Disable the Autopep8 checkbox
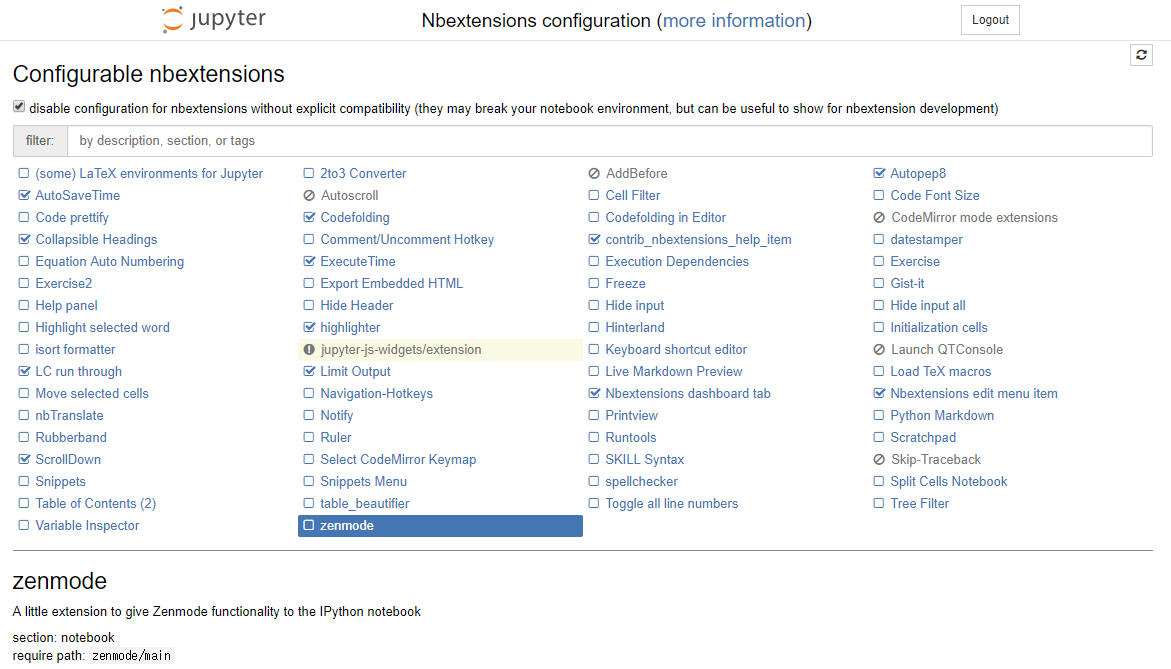The width and height of the screenshot is (1171, 669). coord(879,173)
